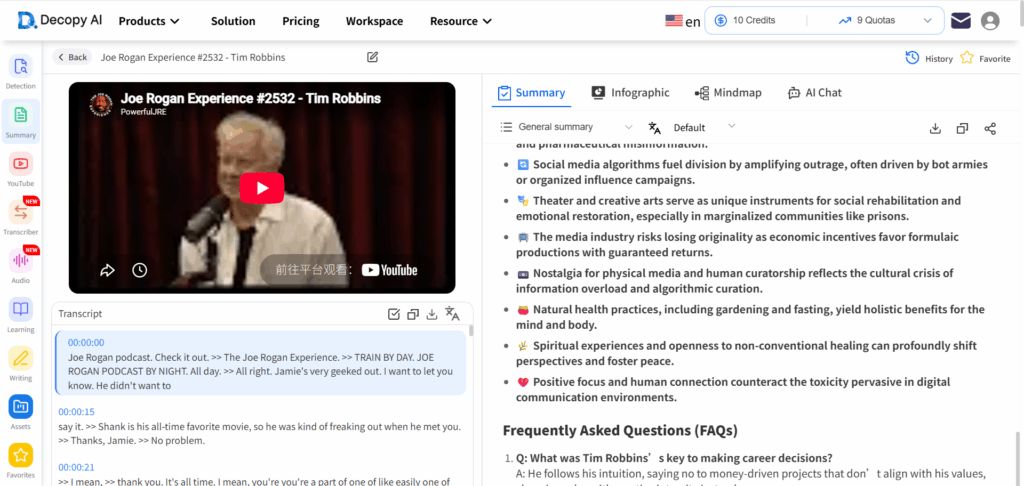Open the user profile avatar
The width and height of the screenshot is (1024, 486).
pos(990,21)
